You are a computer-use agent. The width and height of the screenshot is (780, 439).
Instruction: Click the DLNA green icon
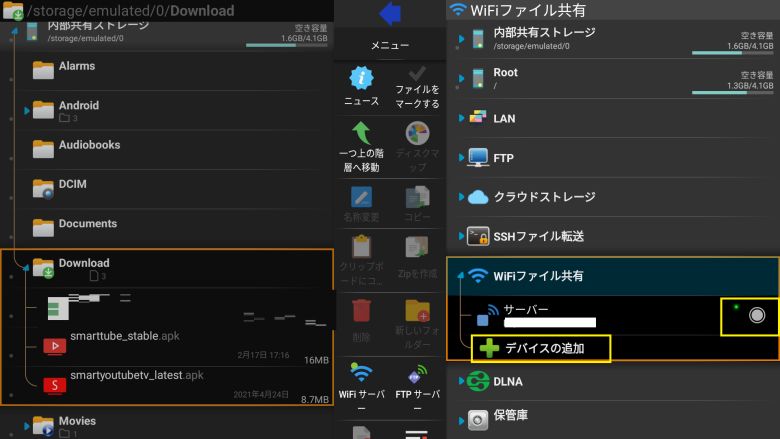478,381
